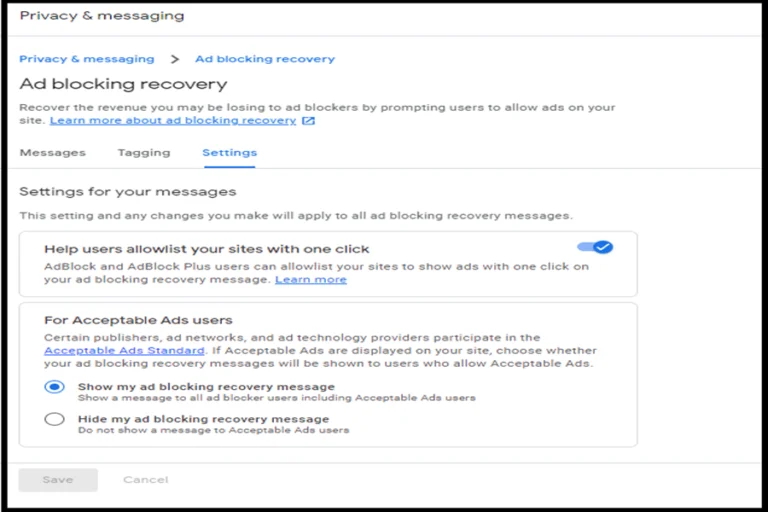This screenshot has height=512, width=768.
Task: Go to Privacy & messaging breadcrumb link
Action: tap(87, 59)
